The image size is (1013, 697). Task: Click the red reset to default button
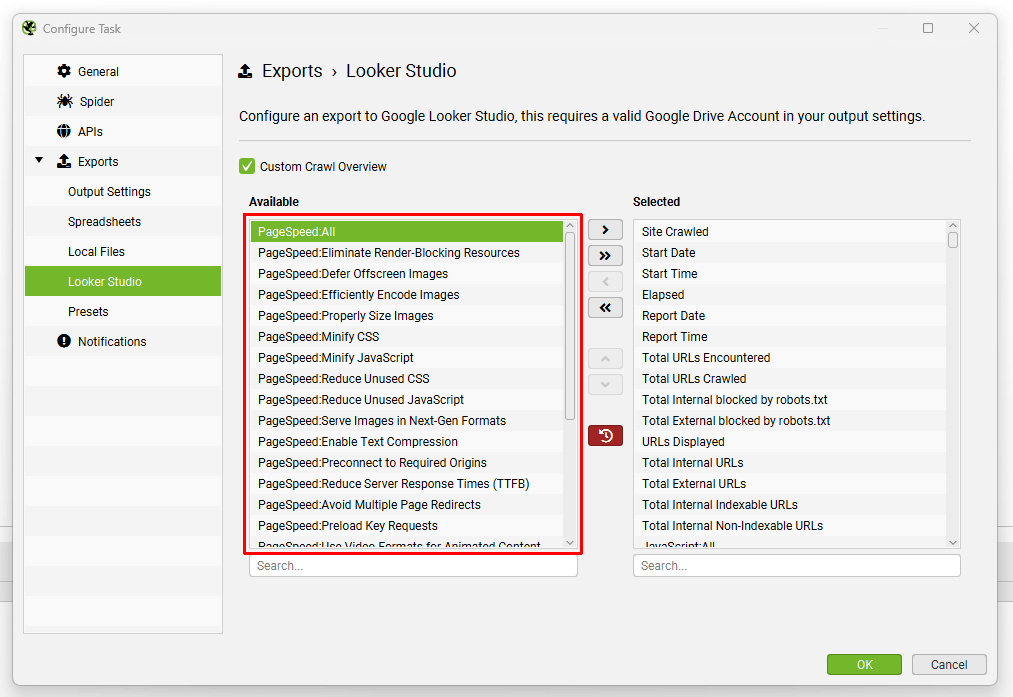click(605, 436)
